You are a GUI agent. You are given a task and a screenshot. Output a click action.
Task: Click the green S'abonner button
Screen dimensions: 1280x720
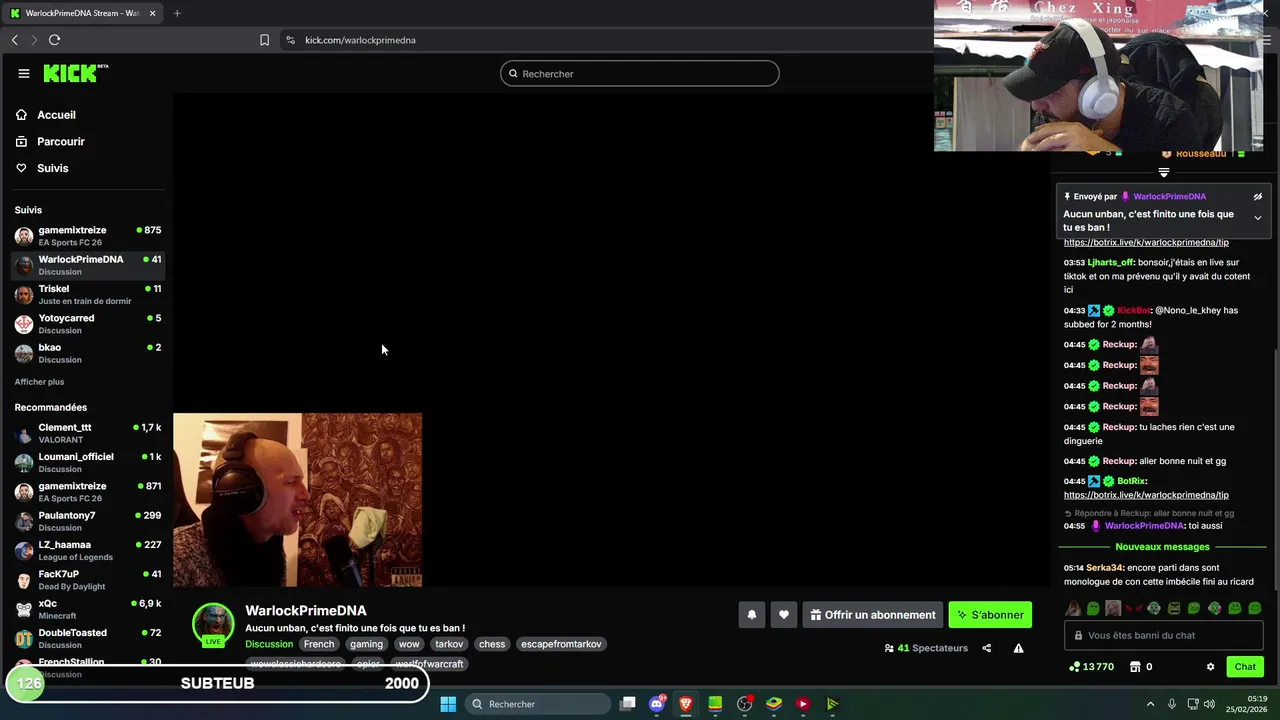[990, 615]
